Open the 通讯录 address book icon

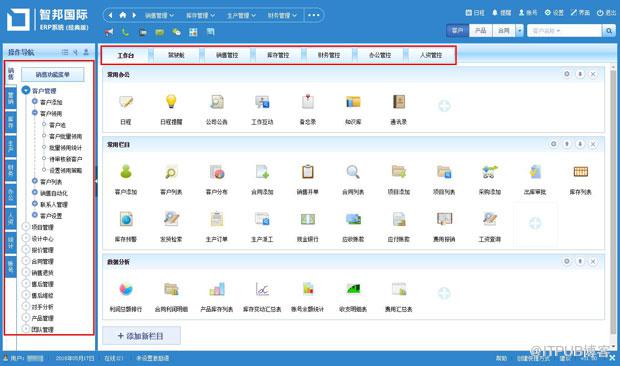click(399, 102)
